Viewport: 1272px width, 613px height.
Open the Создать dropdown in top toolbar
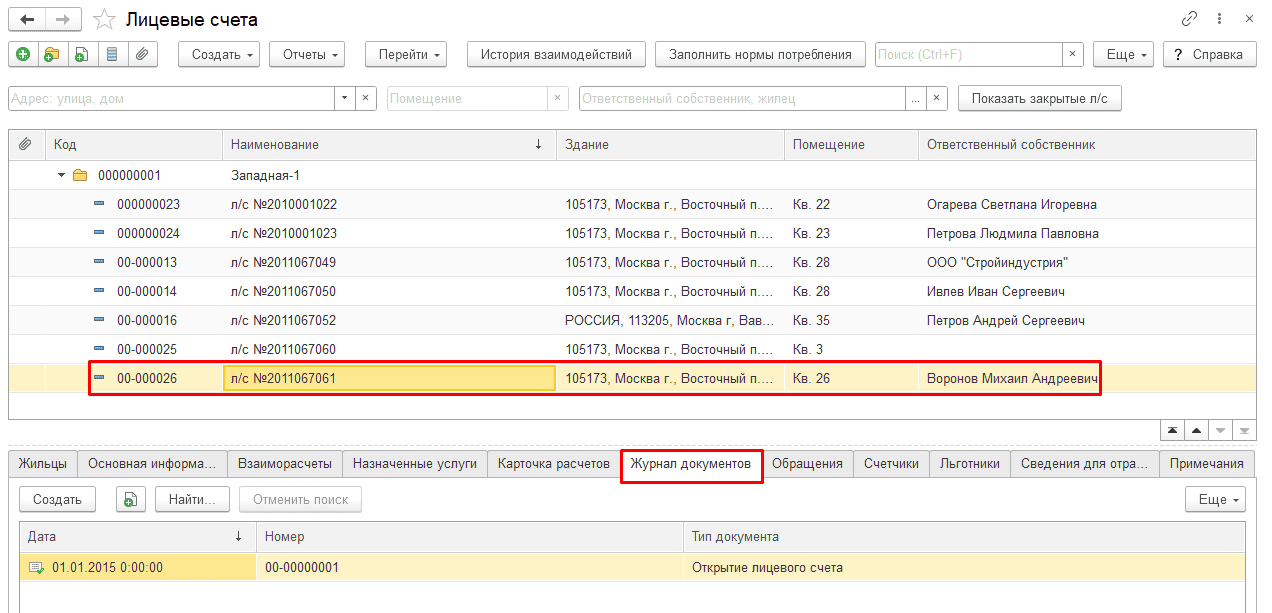tap(219, 54)
